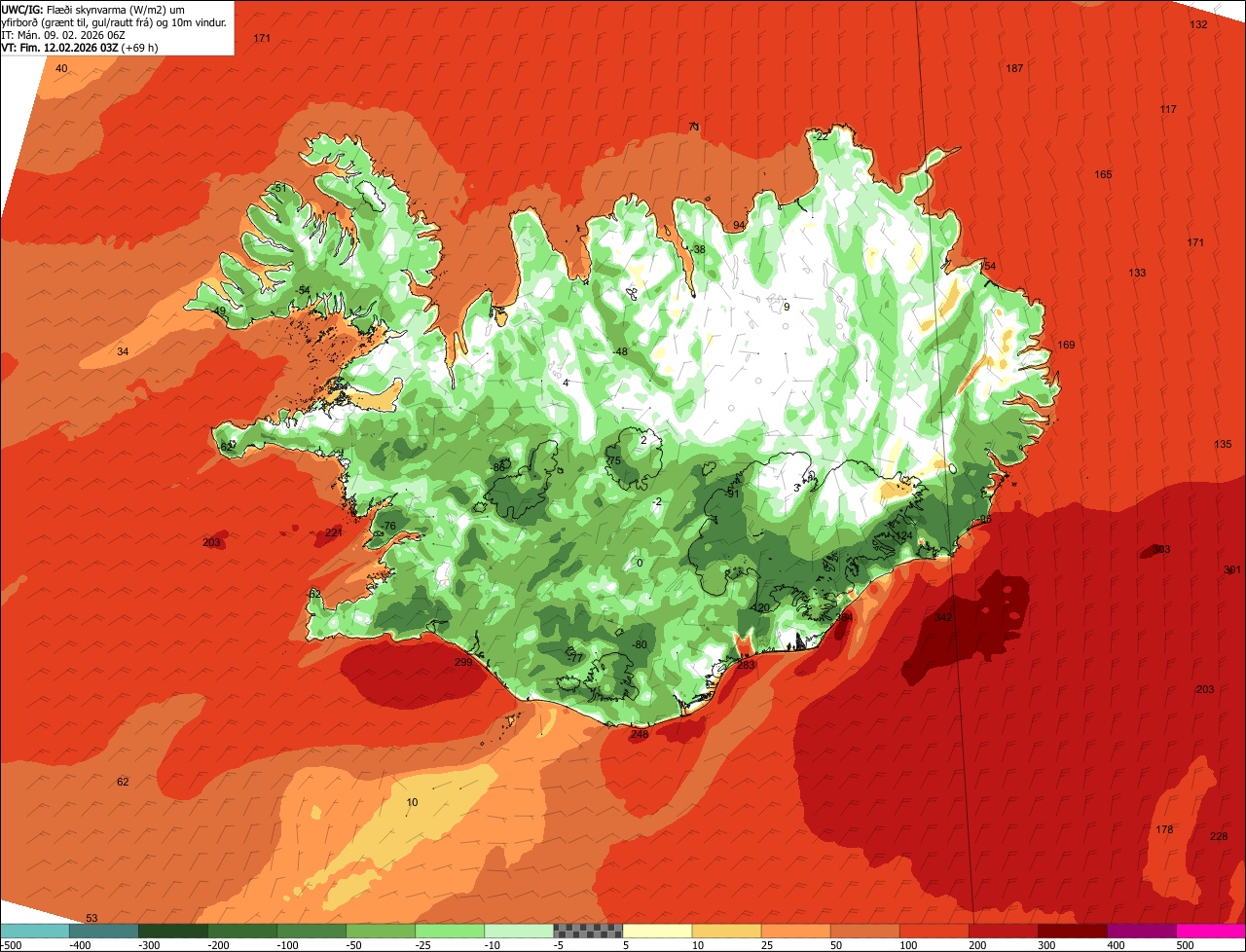Click the 'IT: Mán. 09. 02. 2026 06Z' line
1246x952 pixels.
63,34
